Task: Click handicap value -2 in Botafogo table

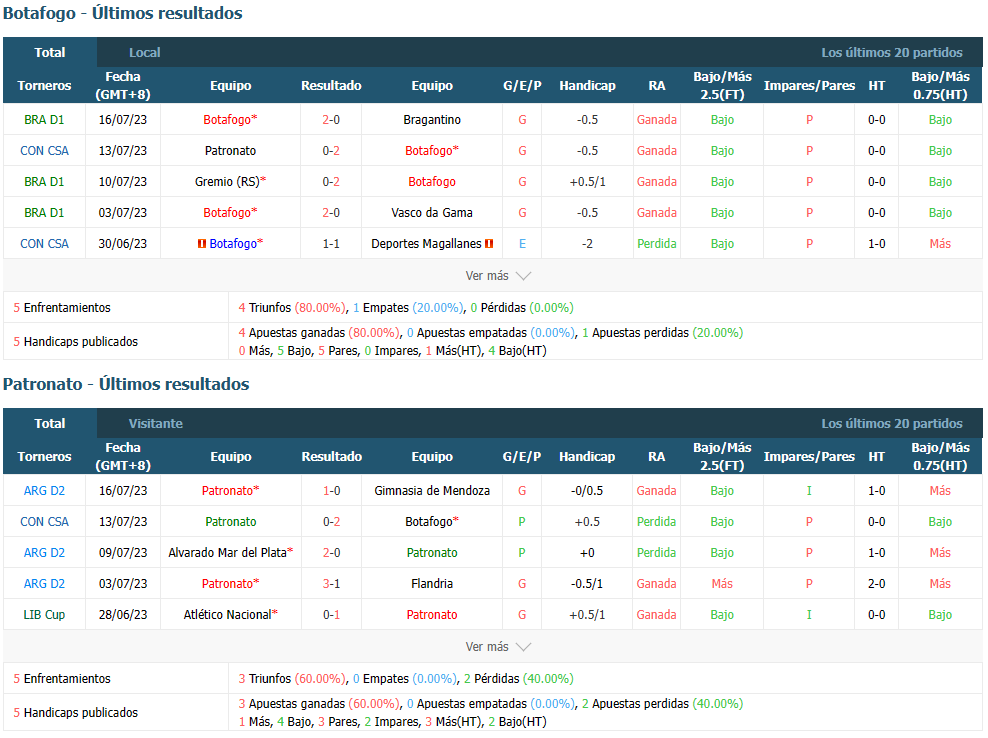Action: 587,244
